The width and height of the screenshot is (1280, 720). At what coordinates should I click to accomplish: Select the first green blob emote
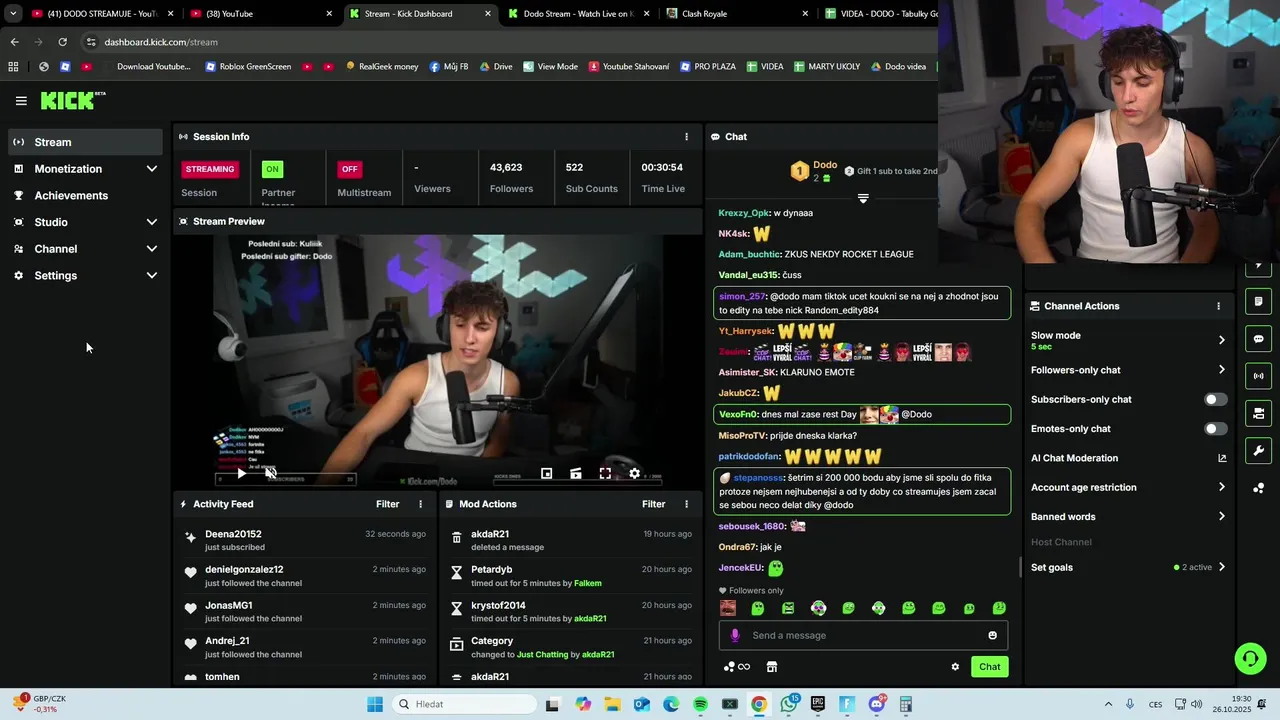[x=758, y=608]
